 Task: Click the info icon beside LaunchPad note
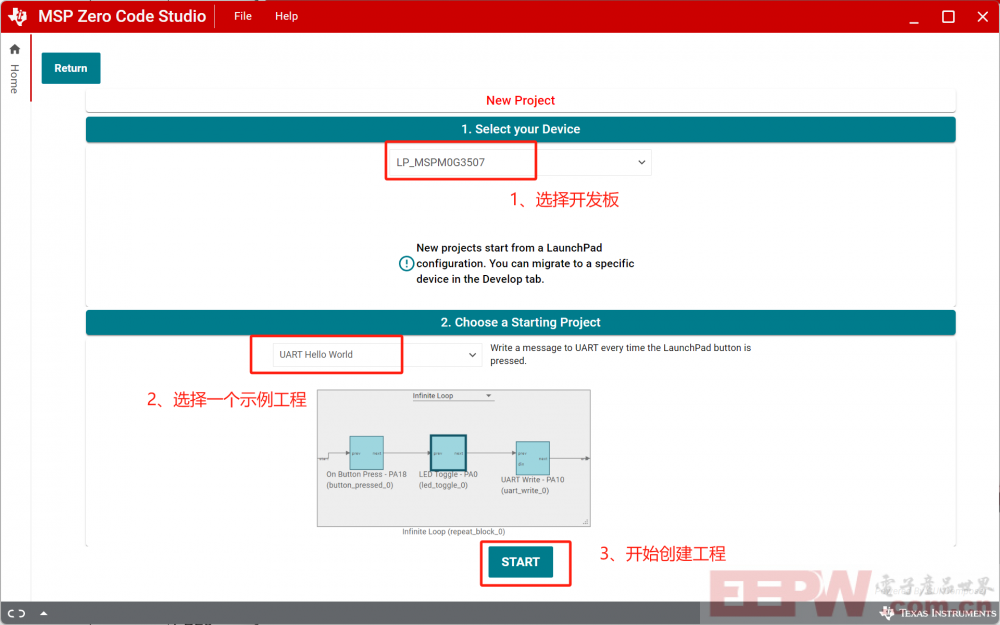pyautogui.click(x=406, y=263)
